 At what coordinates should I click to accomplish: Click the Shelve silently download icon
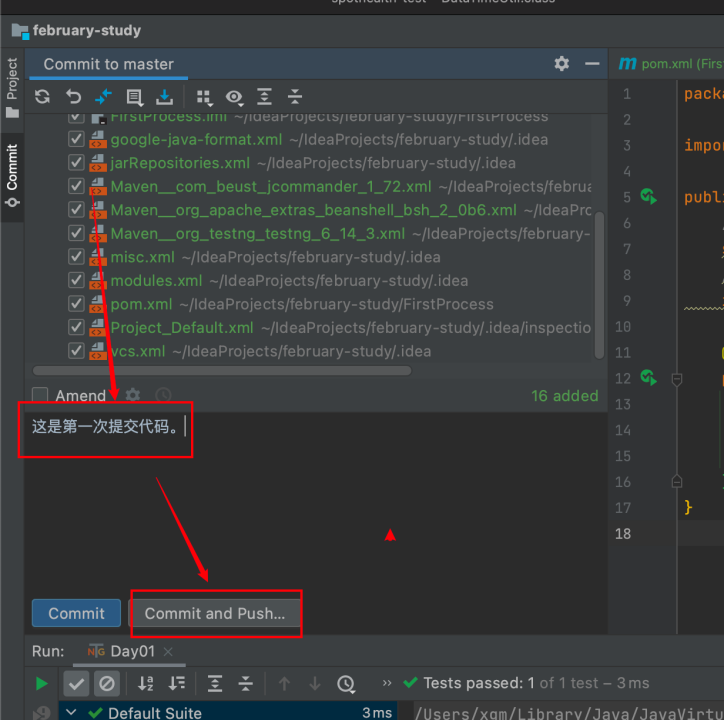pos(164,97)
